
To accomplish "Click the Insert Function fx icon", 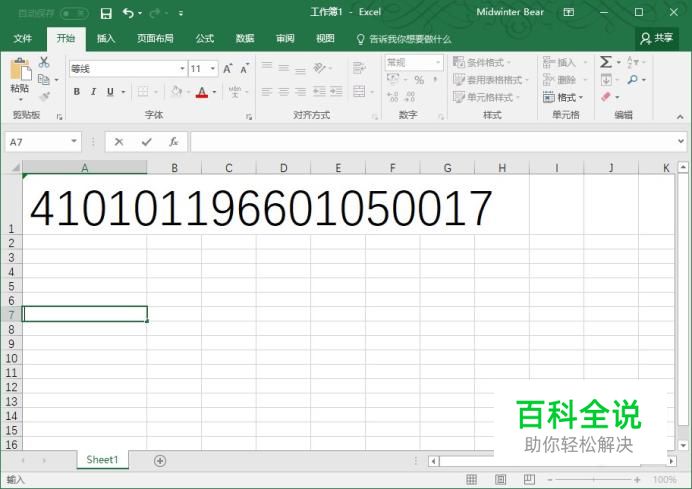I will point(174,142).
